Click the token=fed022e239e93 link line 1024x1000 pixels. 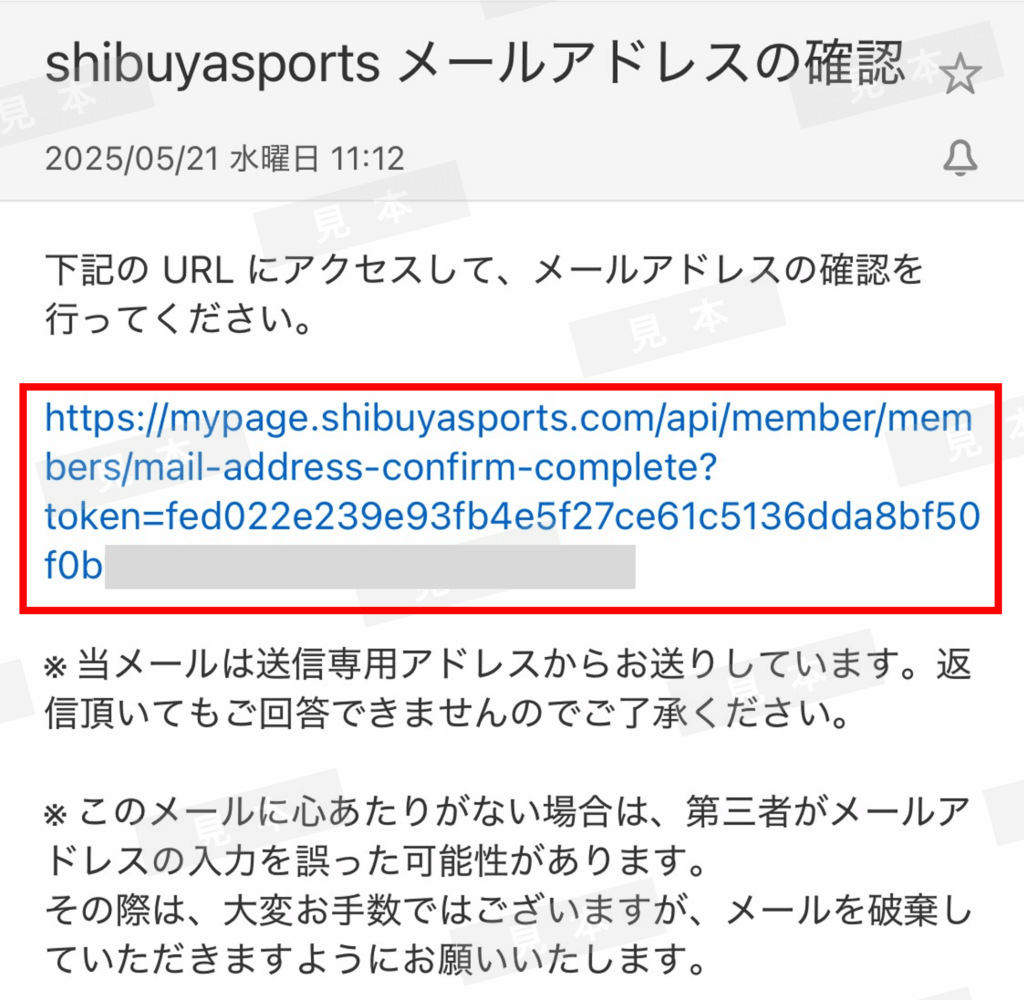coord(513,517)
